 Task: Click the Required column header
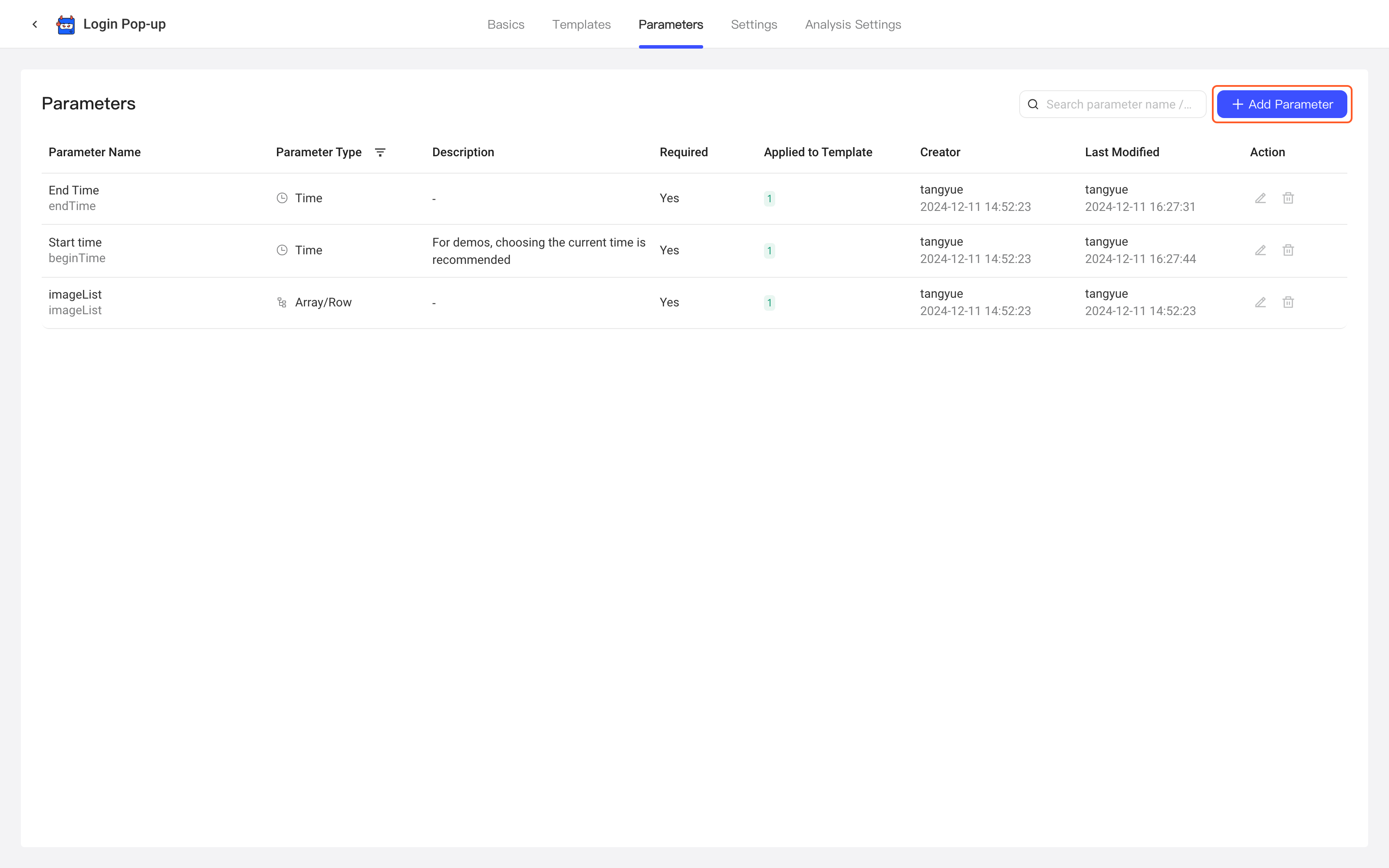(684, 152)
